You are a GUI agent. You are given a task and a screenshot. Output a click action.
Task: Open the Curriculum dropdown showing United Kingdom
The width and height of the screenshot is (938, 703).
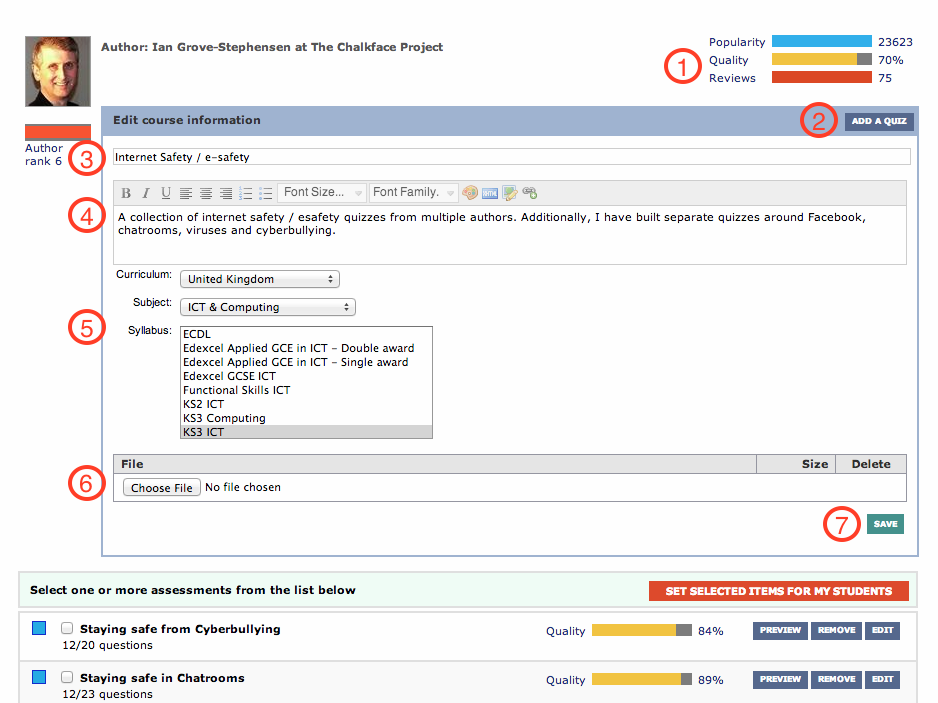(259, 279)
